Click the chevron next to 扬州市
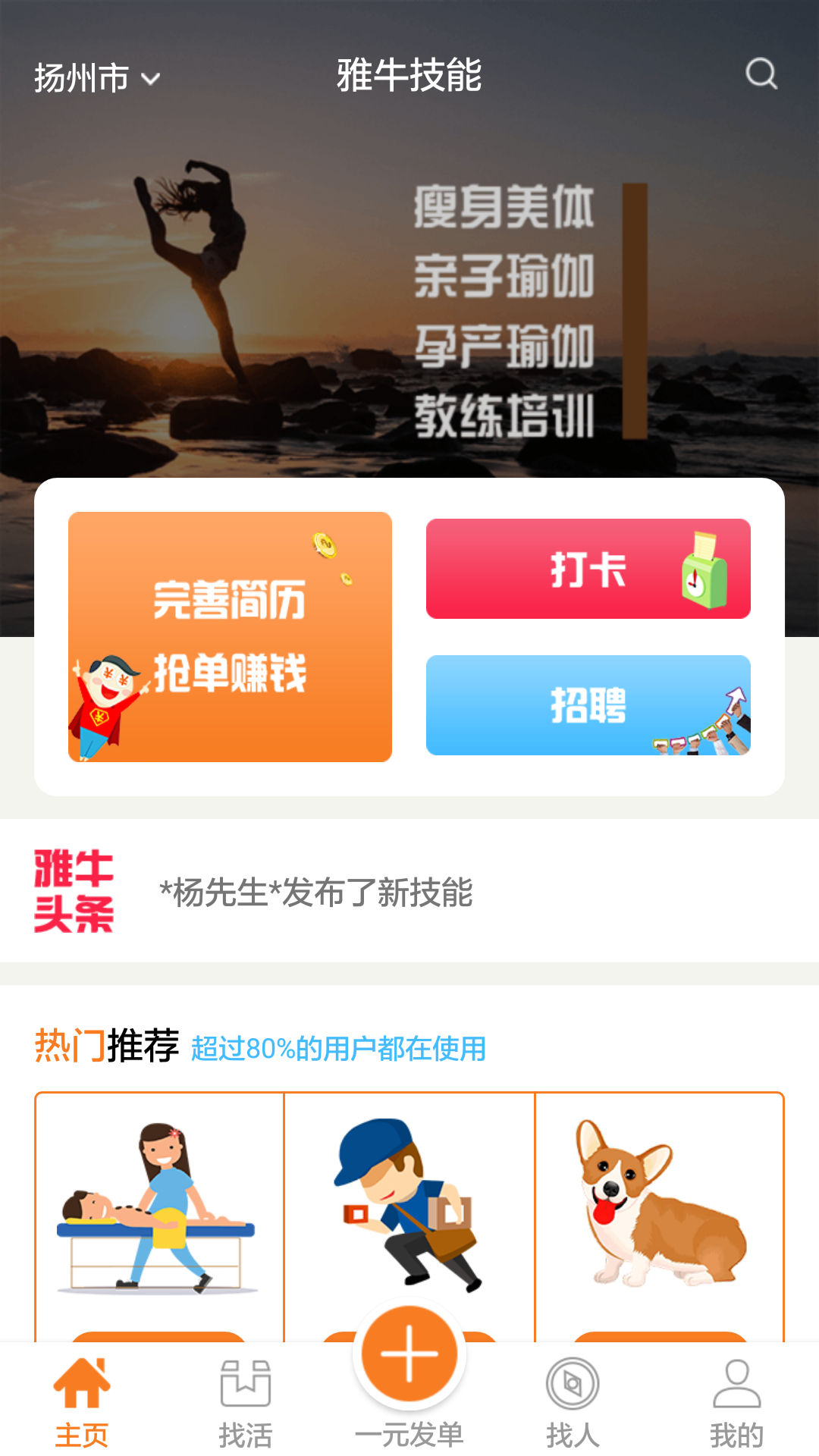 pyautogui.click(x=151, y=79)
